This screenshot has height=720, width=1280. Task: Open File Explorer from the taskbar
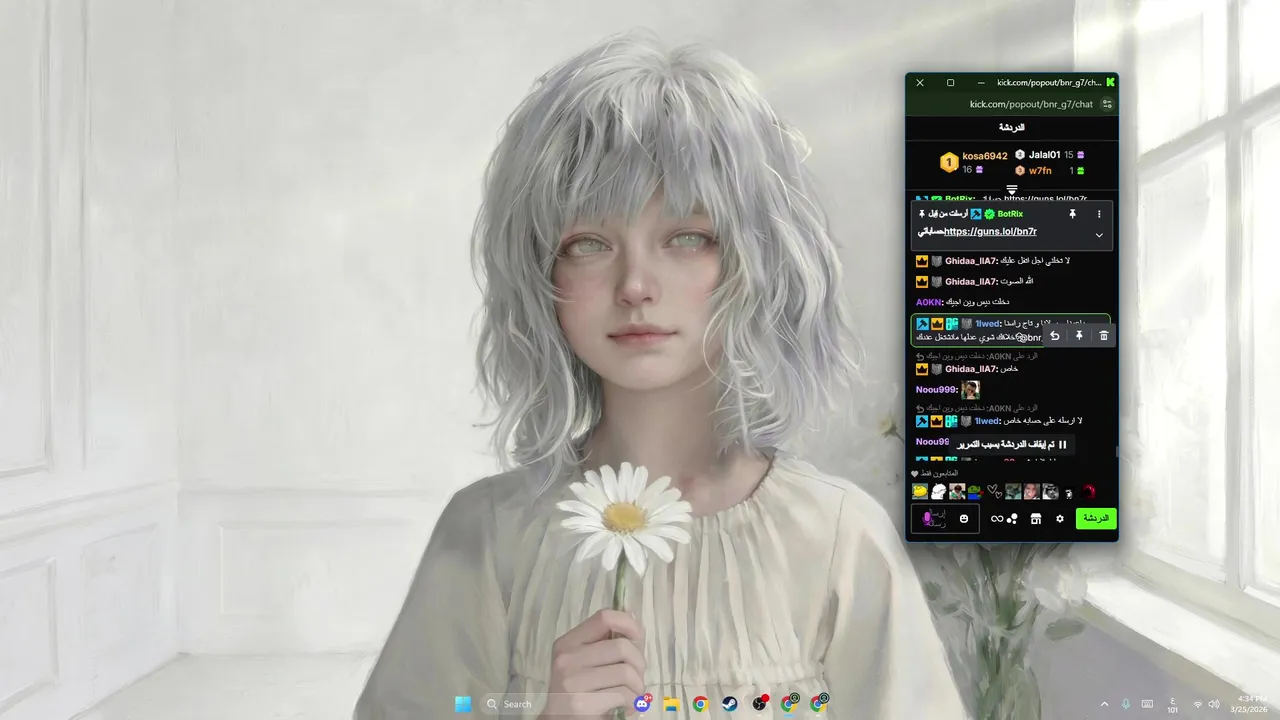(672, 704)
